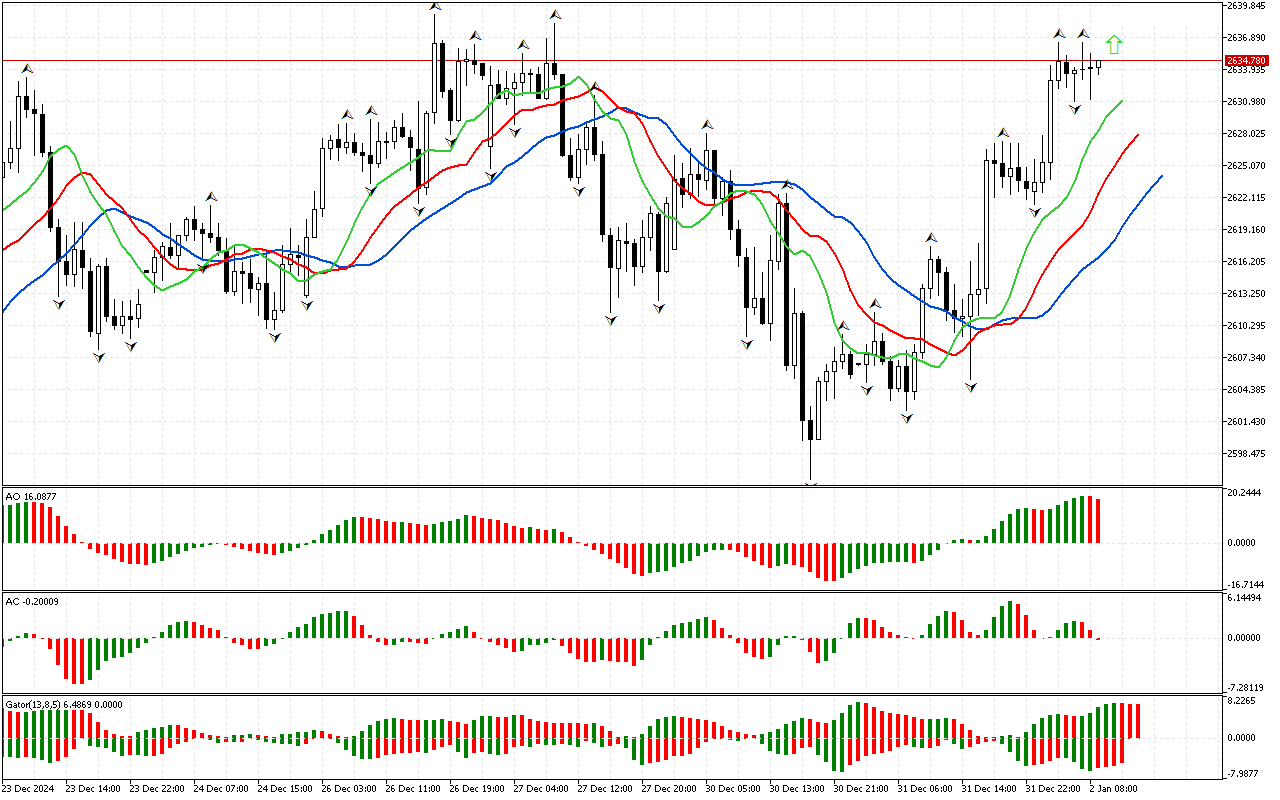The image size is (1280, 800).
Task: Click the 27 Dec 20:00 time label
Action: (x=670, y=789)
